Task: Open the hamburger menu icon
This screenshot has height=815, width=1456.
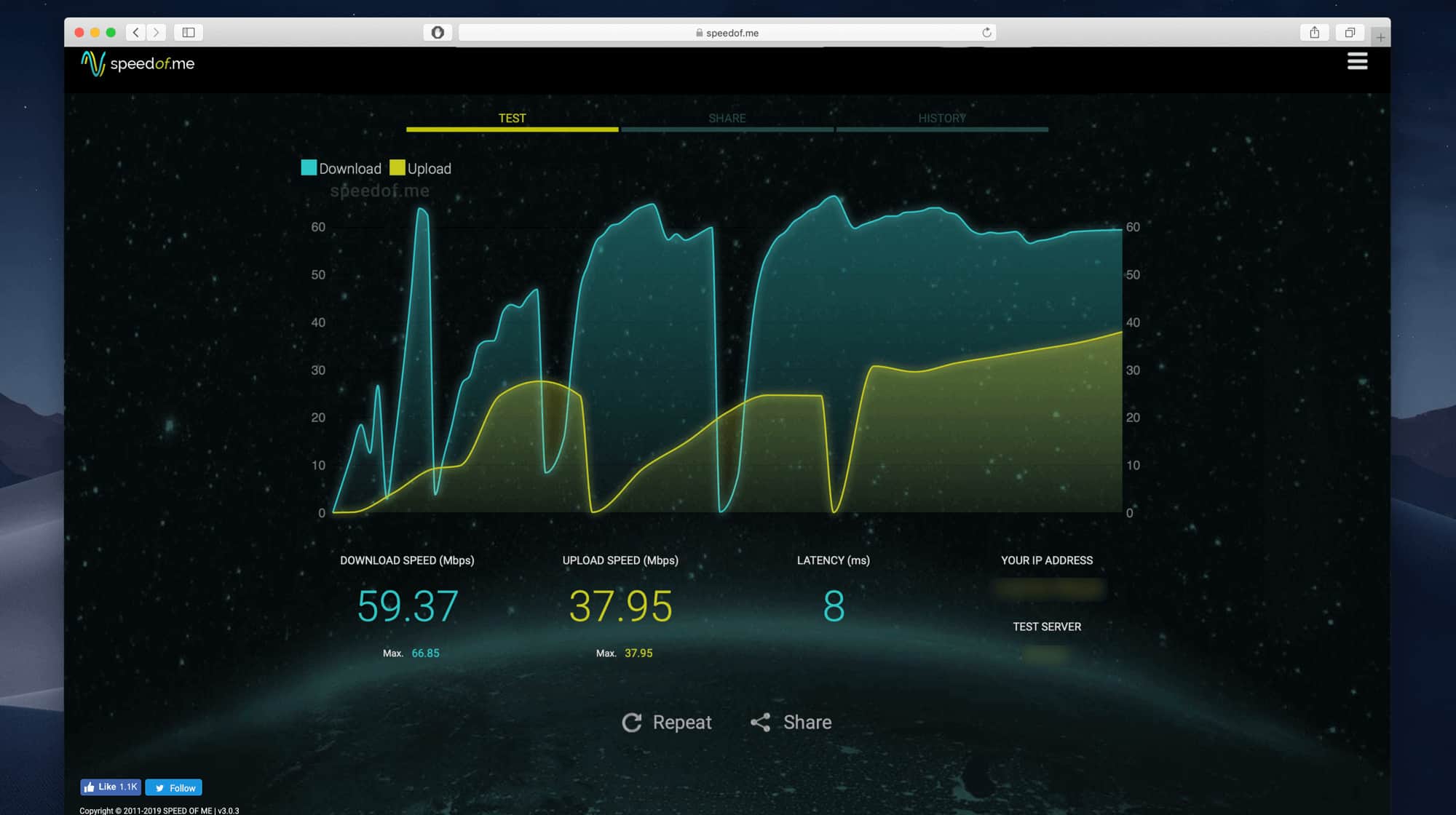Action: click(x=1357, y=62)
